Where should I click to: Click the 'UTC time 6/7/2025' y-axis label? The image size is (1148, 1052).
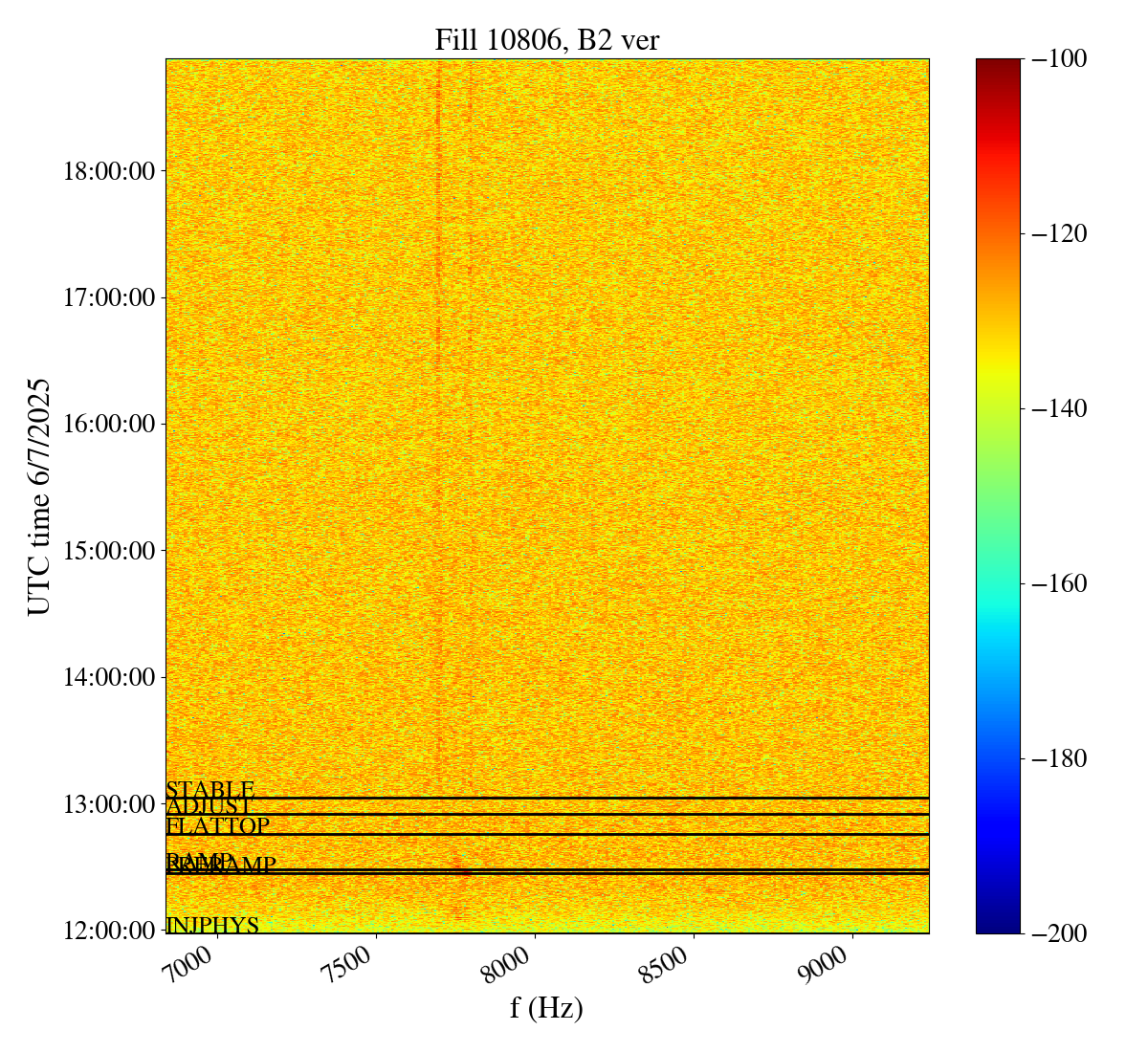[39, 496]
